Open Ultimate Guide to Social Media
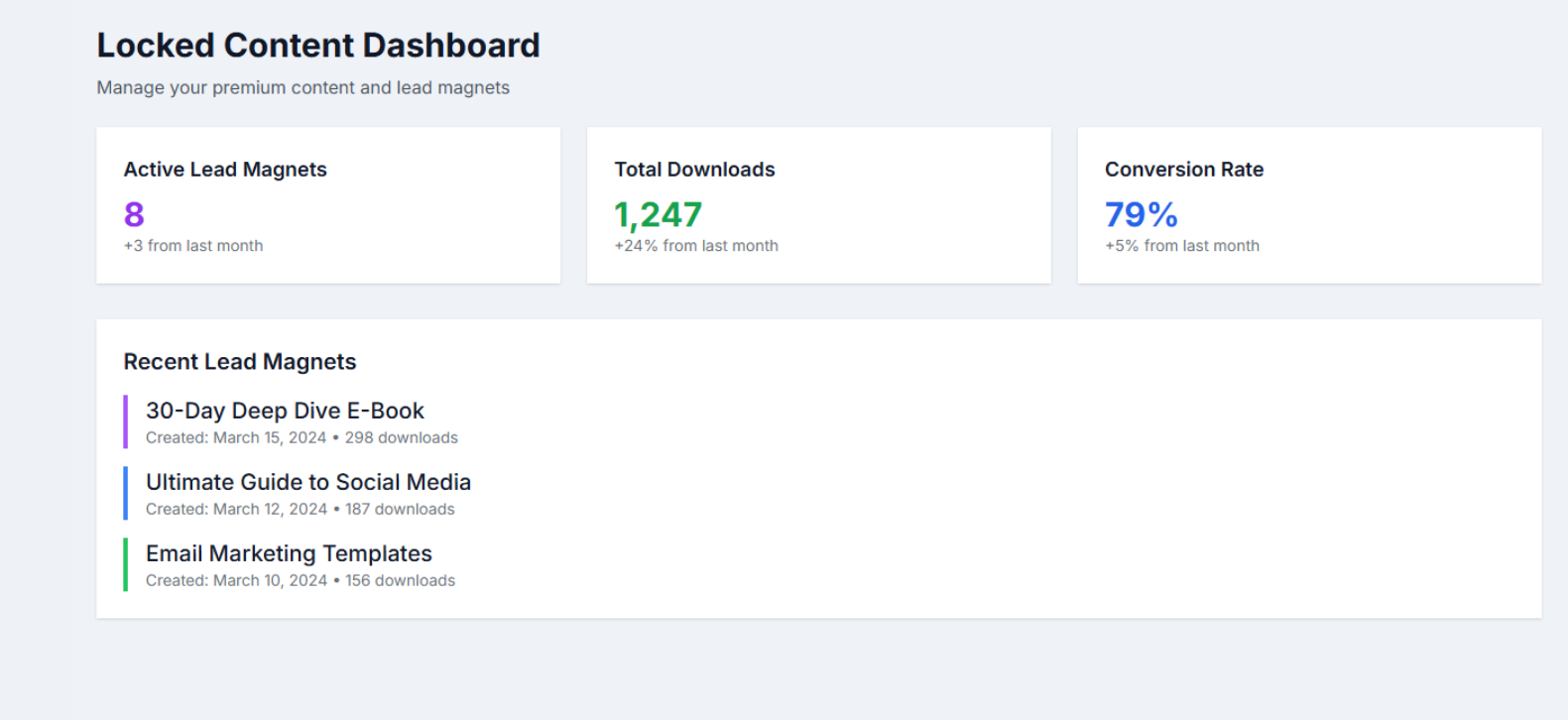 coord(308,482)
